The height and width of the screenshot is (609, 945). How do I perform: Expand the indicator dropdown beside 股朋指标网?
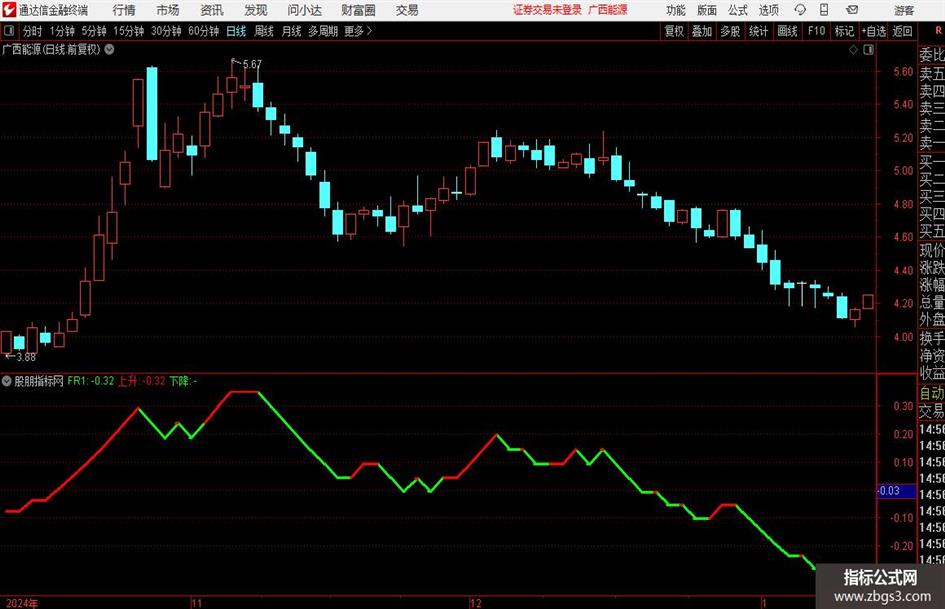click(7, 381)
